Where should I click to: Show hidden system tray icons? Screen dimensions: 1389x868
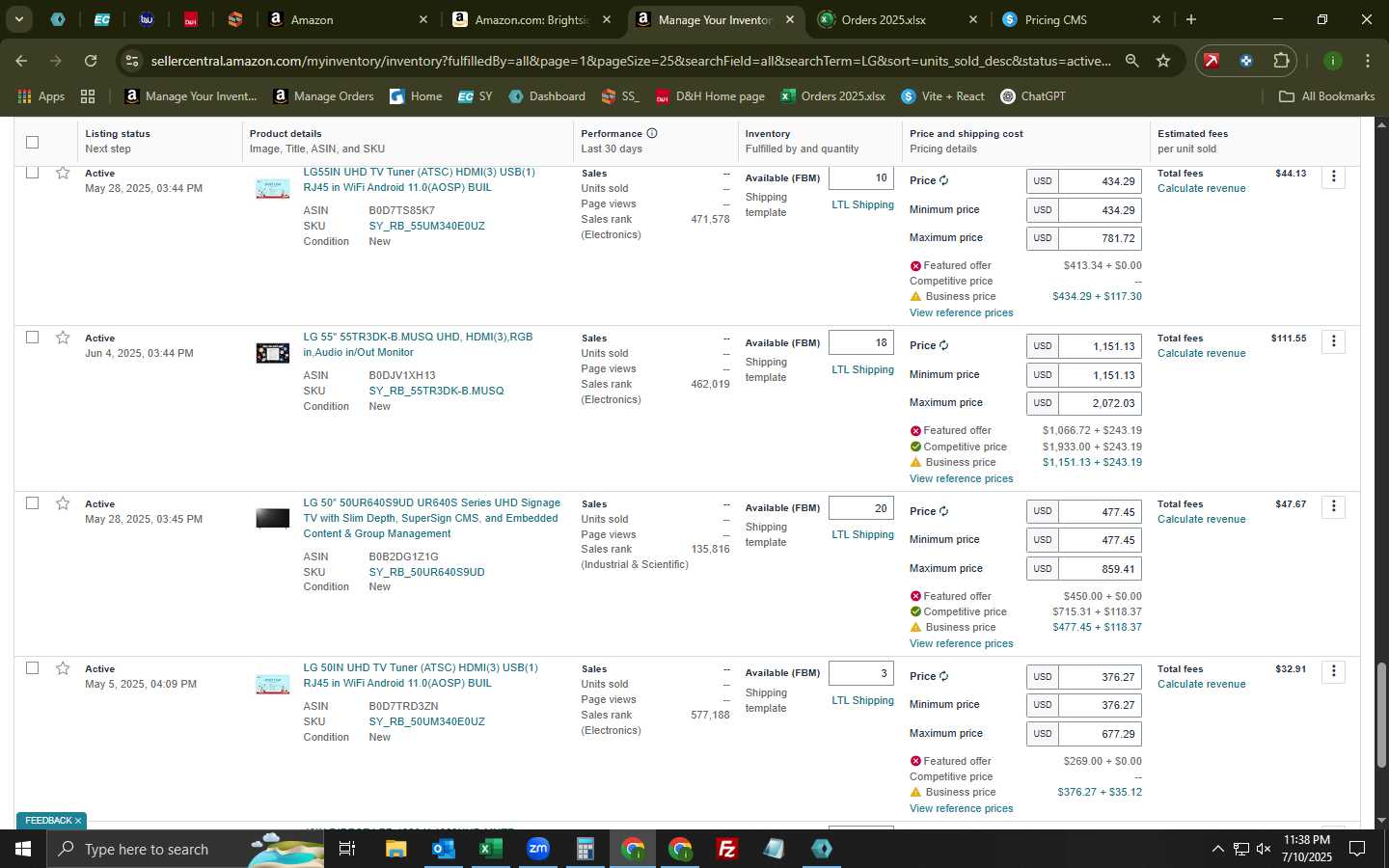[1217, 849]
